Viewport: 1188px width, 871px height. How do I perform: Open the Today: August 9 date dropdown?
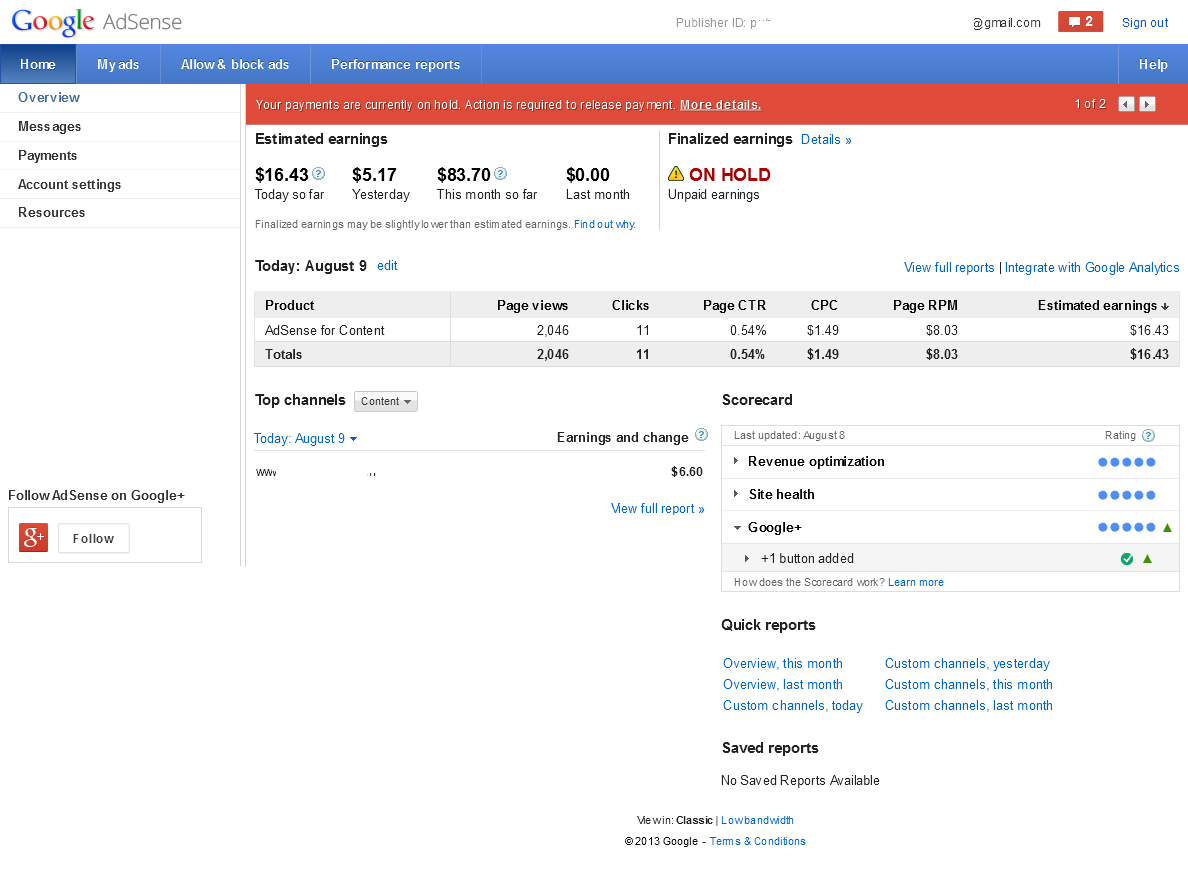[306, 439]
